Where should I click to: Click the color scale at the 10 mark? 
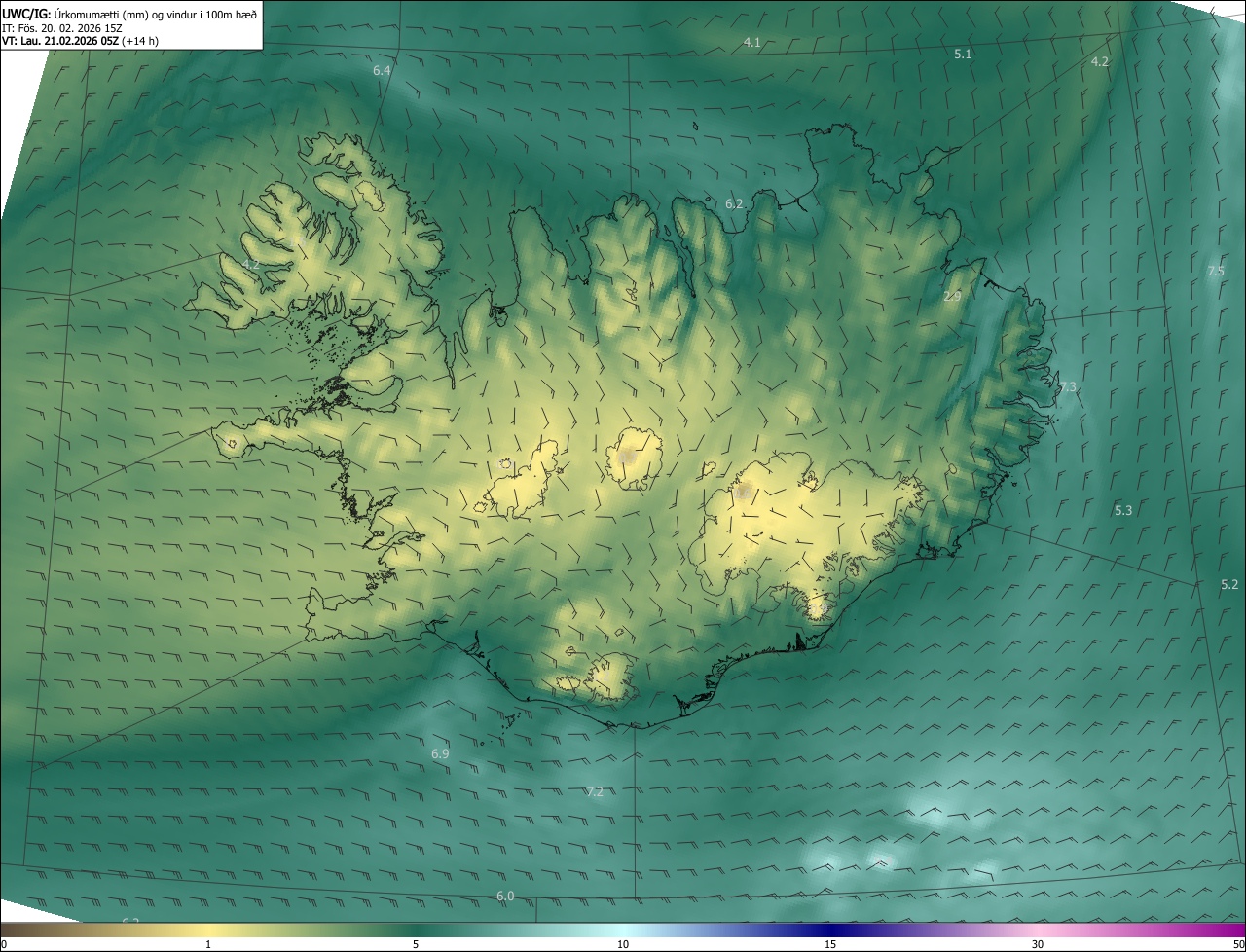623,944
